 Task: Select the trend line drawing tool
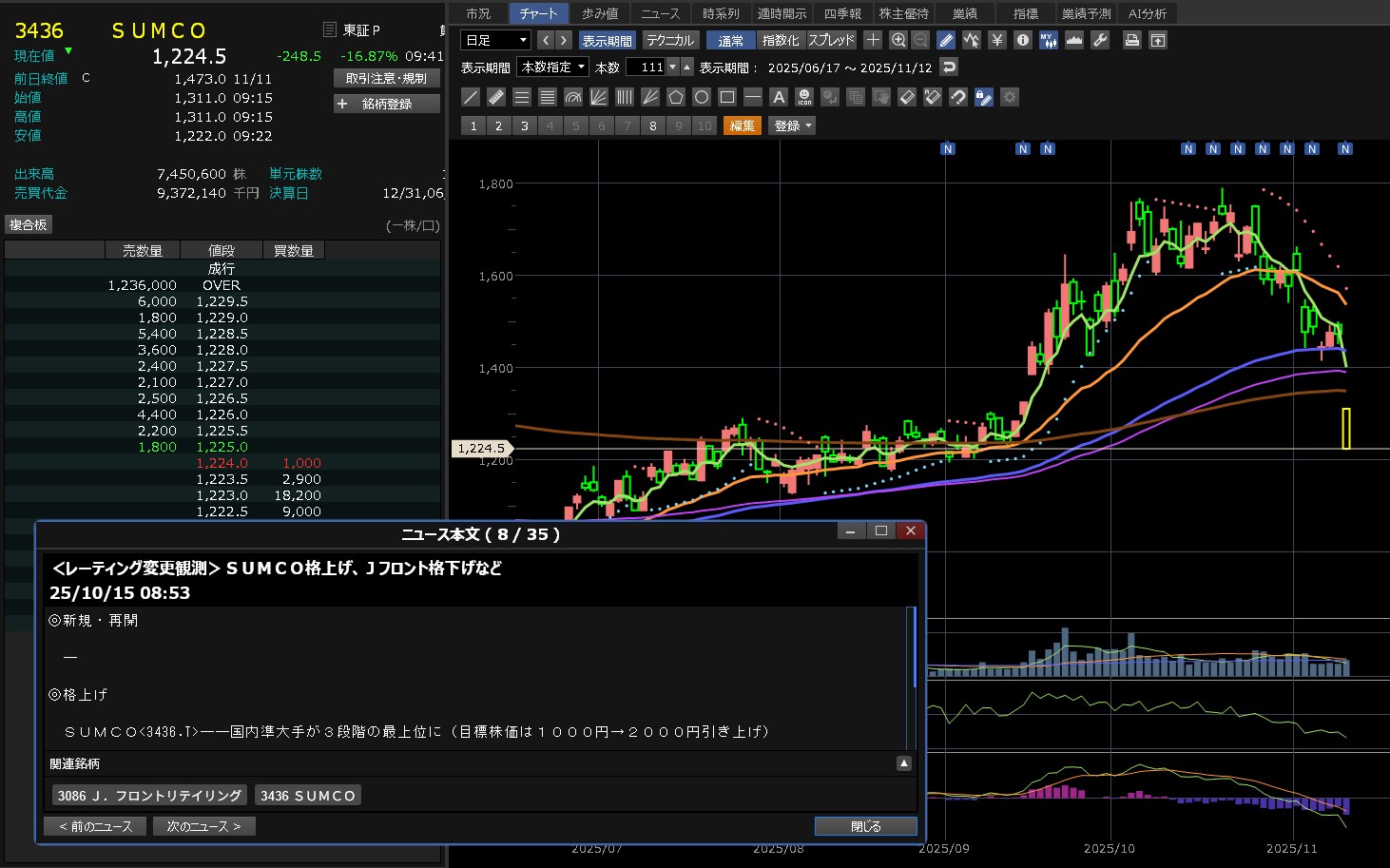coord(471,97)
